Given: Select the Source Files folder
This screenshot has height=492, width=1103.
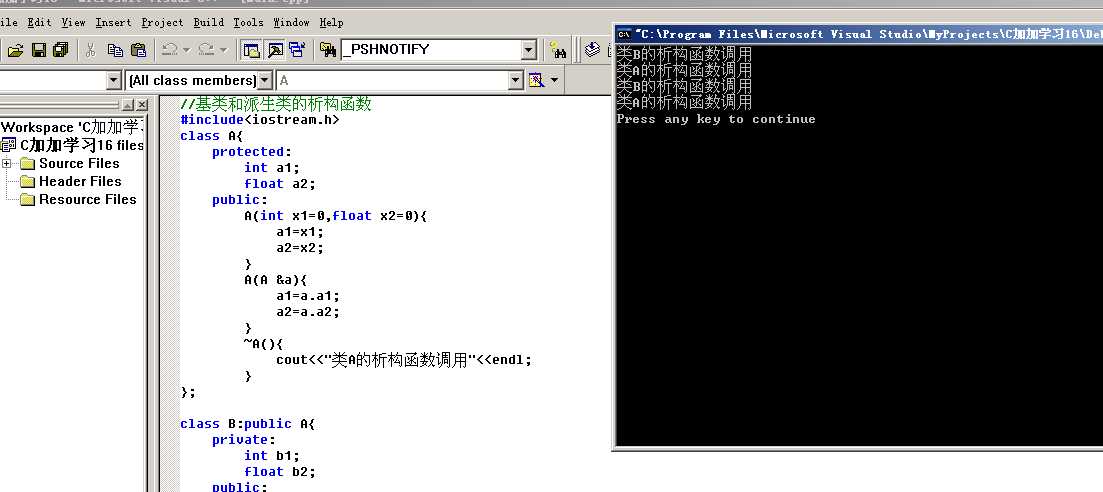Looking at the screenshot, I should [79, 163].
